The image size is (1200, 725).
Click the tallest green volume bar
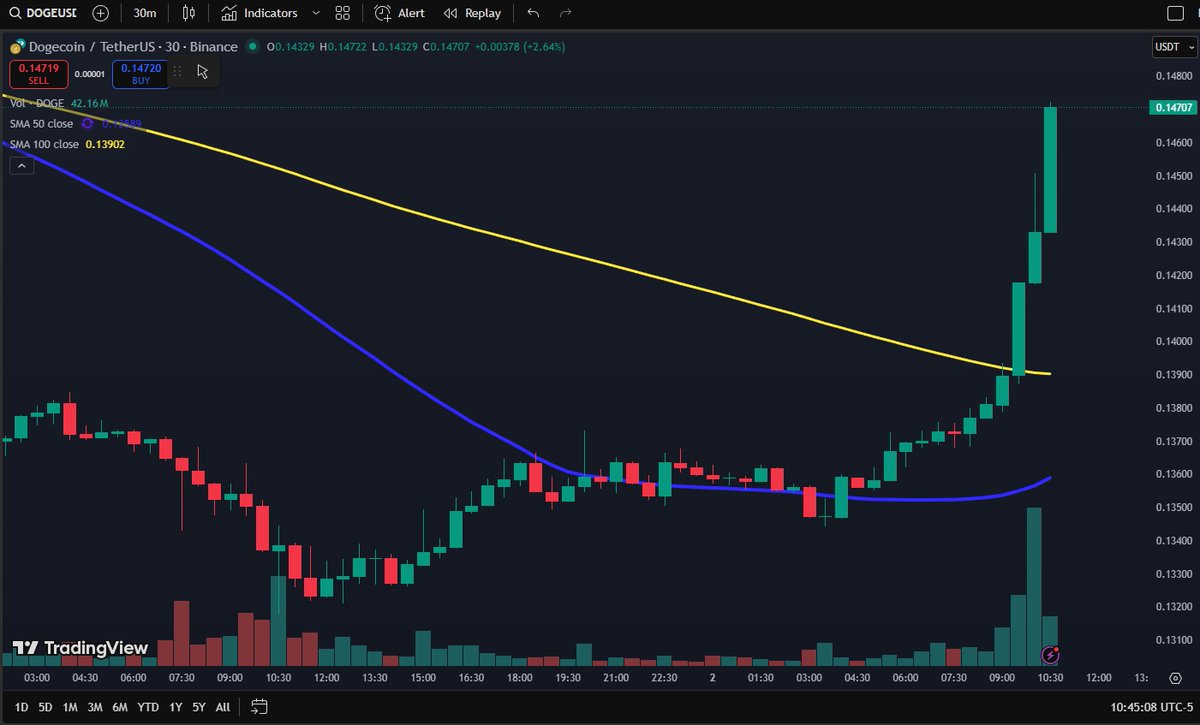click(1034, 587)
